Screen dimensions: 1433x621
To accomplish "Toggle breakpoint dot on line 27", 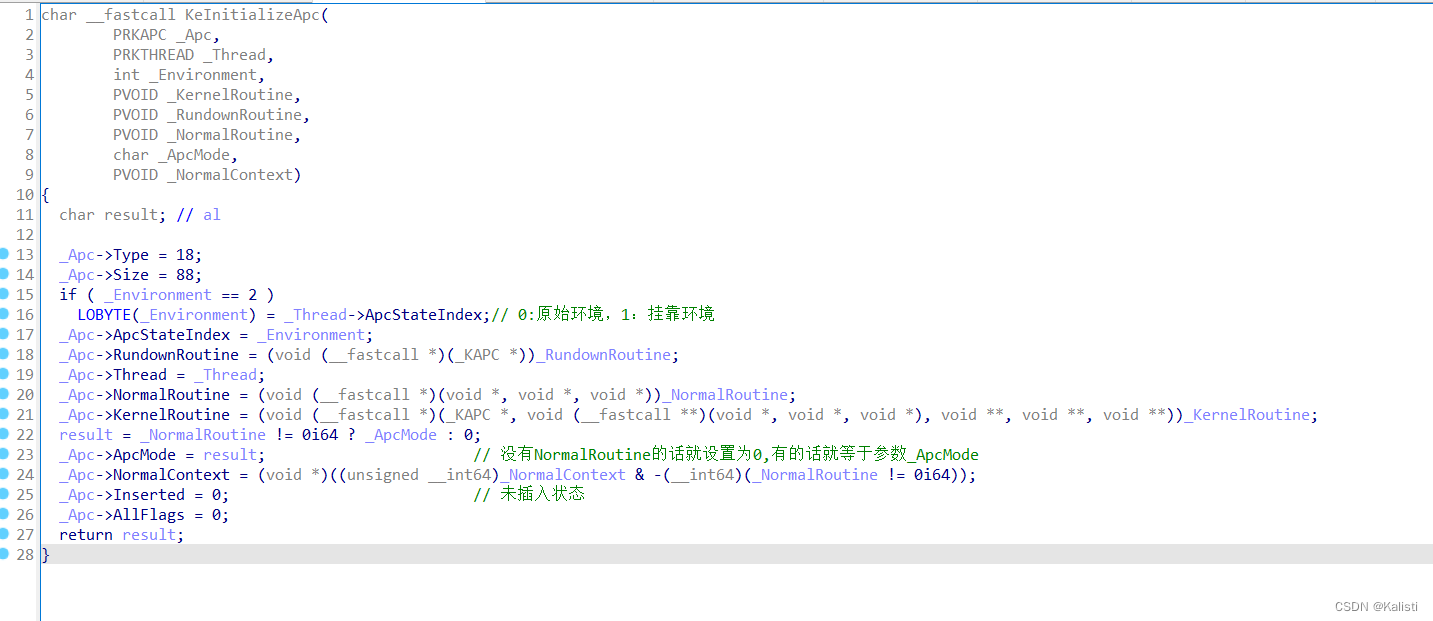I will (x=4, y=534).
